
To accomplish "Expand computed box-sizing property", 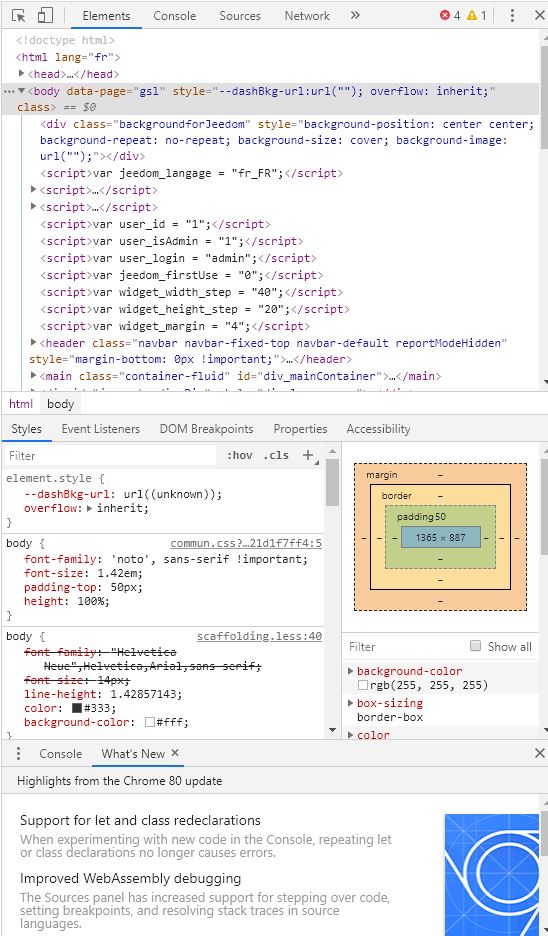I will pos(350,703).
